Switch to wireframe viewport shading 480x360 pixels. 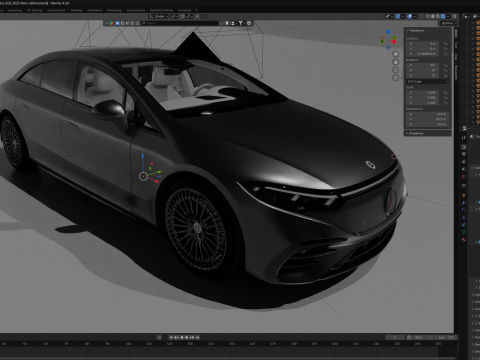click(x=428, y=16)
